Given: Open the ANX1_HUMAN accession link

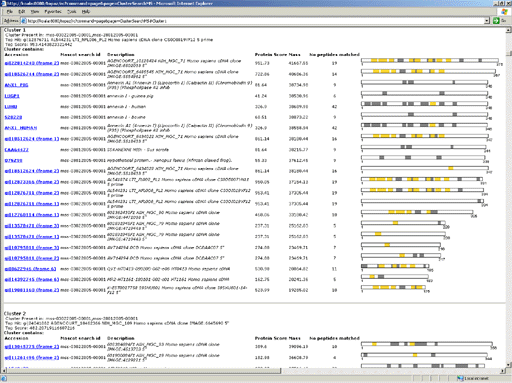Looking at the screenshot, I should 21,128.
